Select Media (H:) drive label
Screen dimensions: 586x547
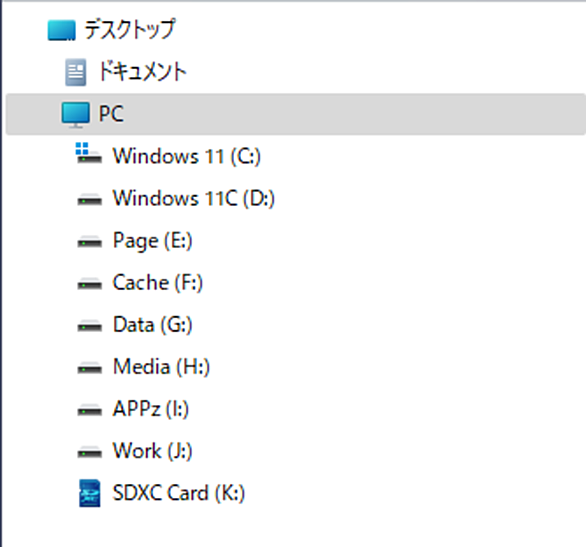pyautogui.click(x=161, y=367)
